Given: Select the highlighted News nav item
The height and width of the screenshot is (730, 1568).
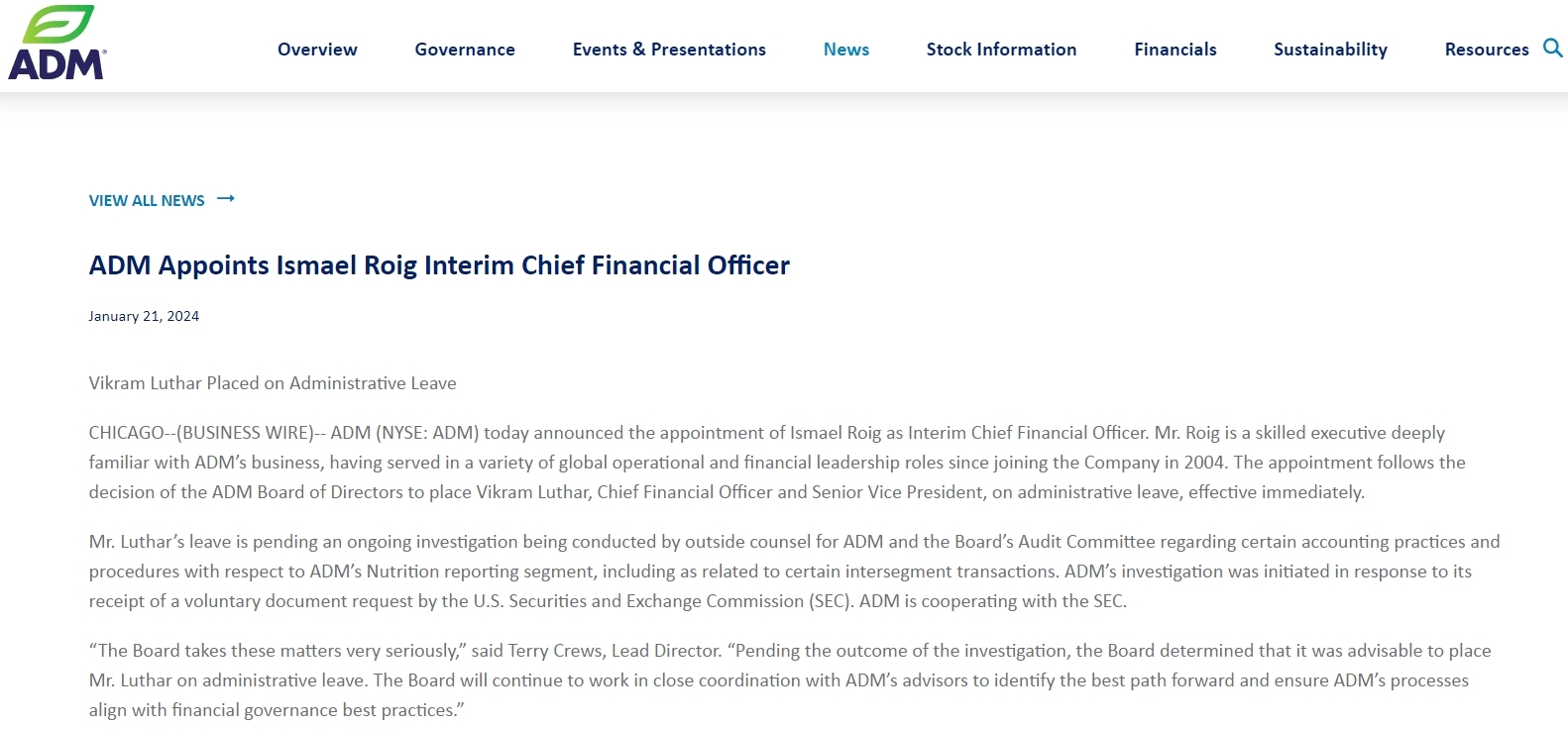Looking at the screenshot, I should click(x=846, y=50).
